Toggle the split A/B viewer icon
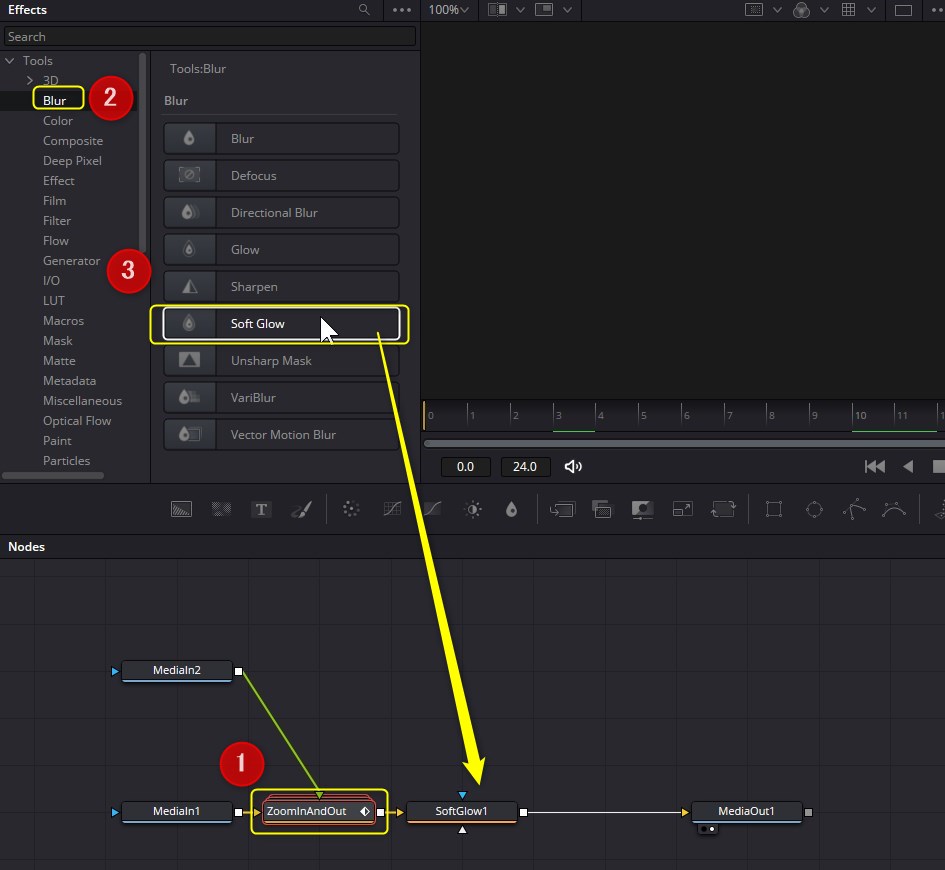The height and width of the screenshot is (870, 945). pos(497,10)
